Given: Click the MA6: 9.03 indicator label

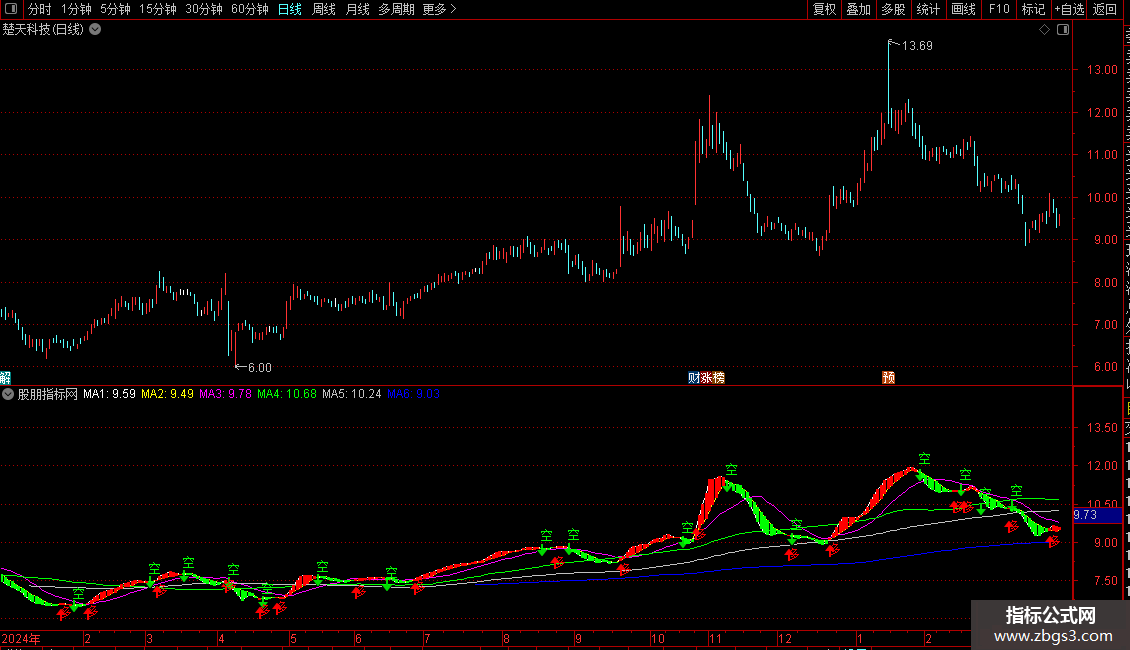Looking at the screenshot, I should click(x=413, y=394).
